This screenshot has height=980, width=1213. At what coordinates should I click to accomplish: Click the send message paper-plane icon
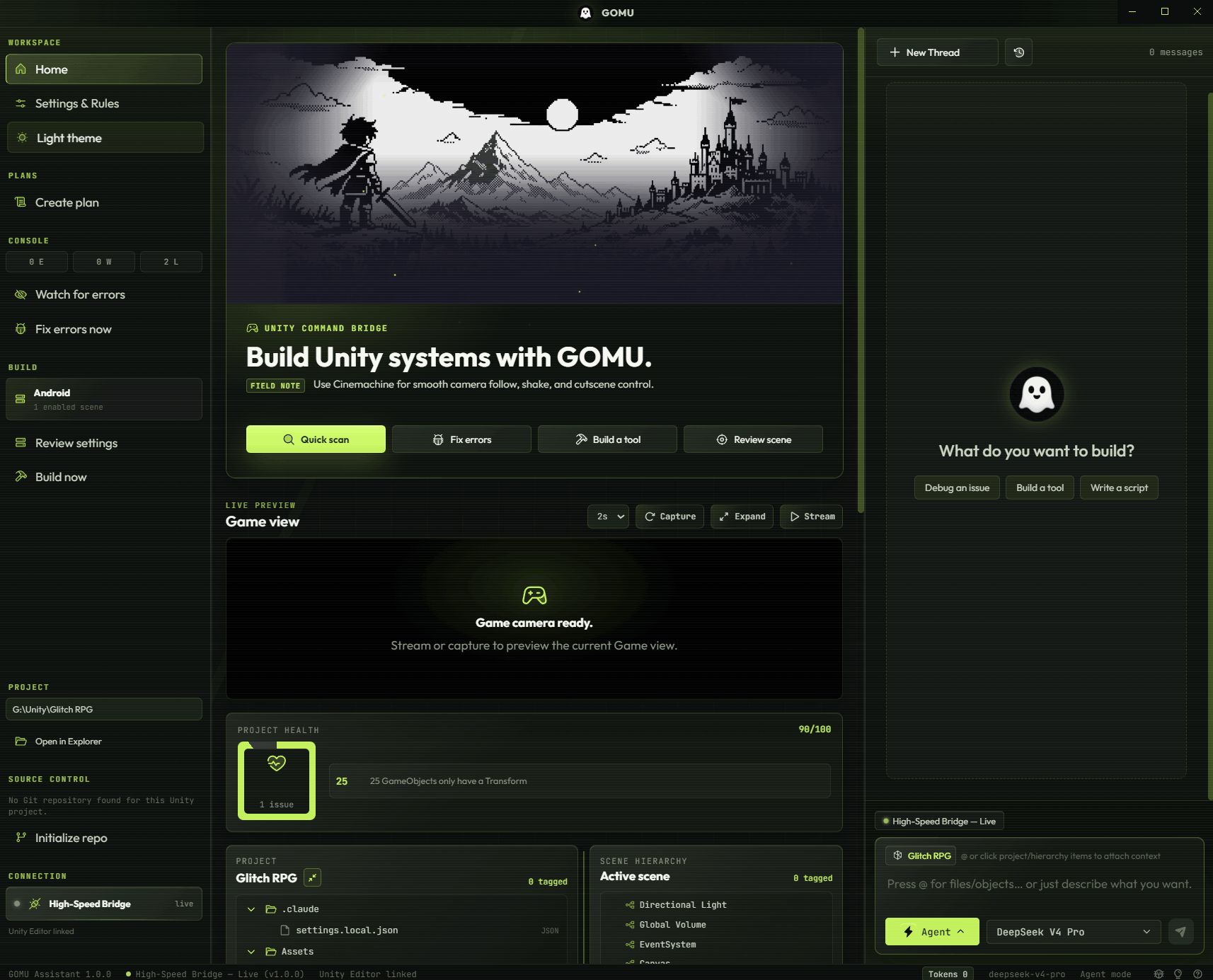point(1180,932)
